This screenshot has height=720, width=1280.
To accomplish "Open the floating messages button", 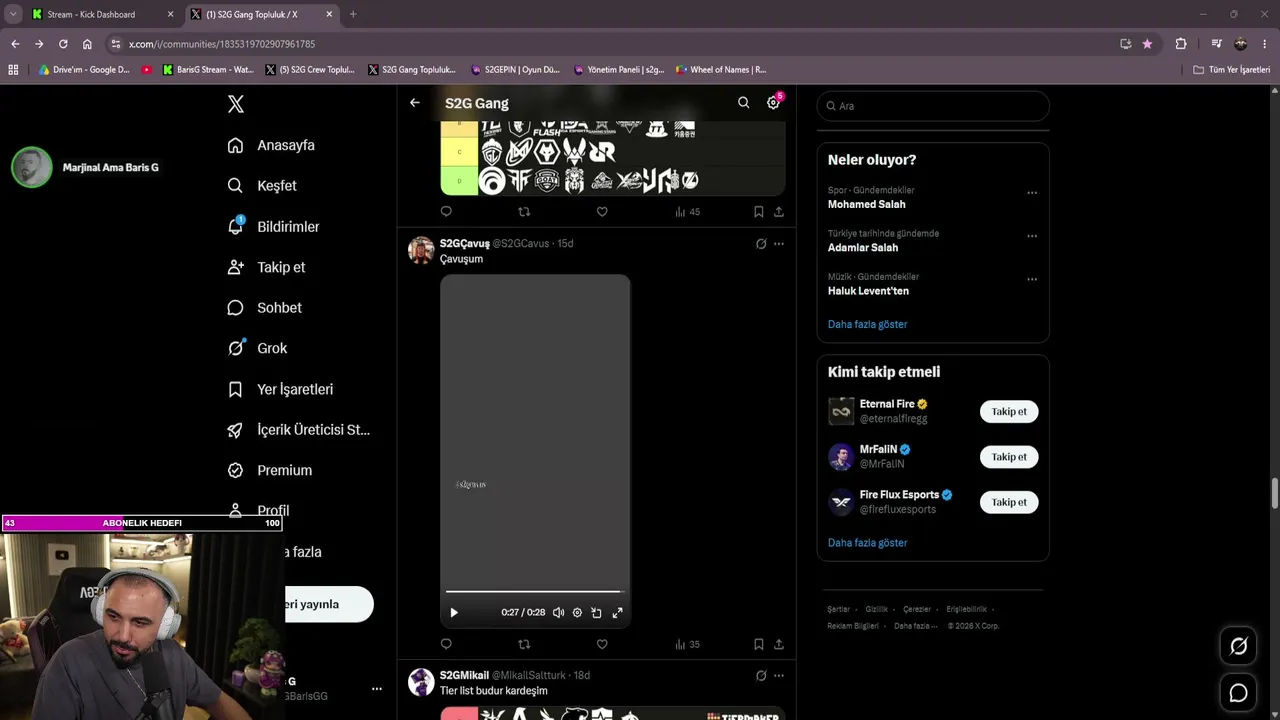I will point(1238,692).
